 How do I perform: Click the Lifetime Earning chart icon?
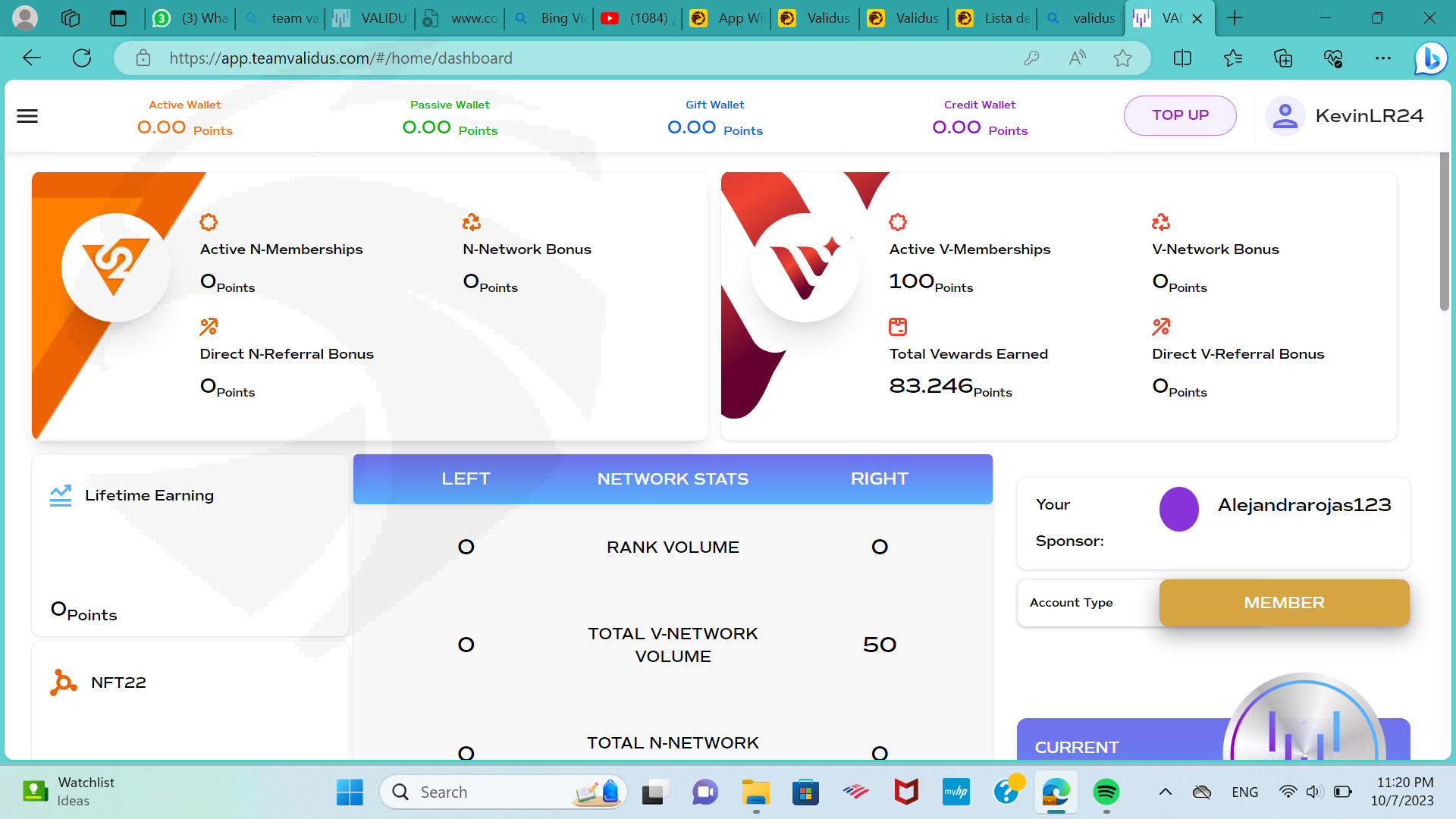pos(61,495)
